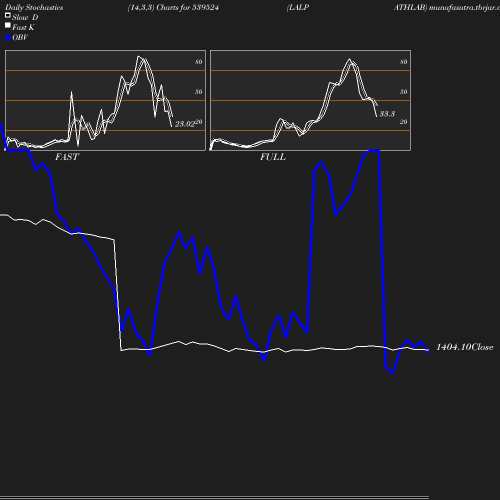The width and height of the screenshot is (500, 500).
Task: Click the '(LALP' symbol text in header
Action: click(x=298, y=7)
